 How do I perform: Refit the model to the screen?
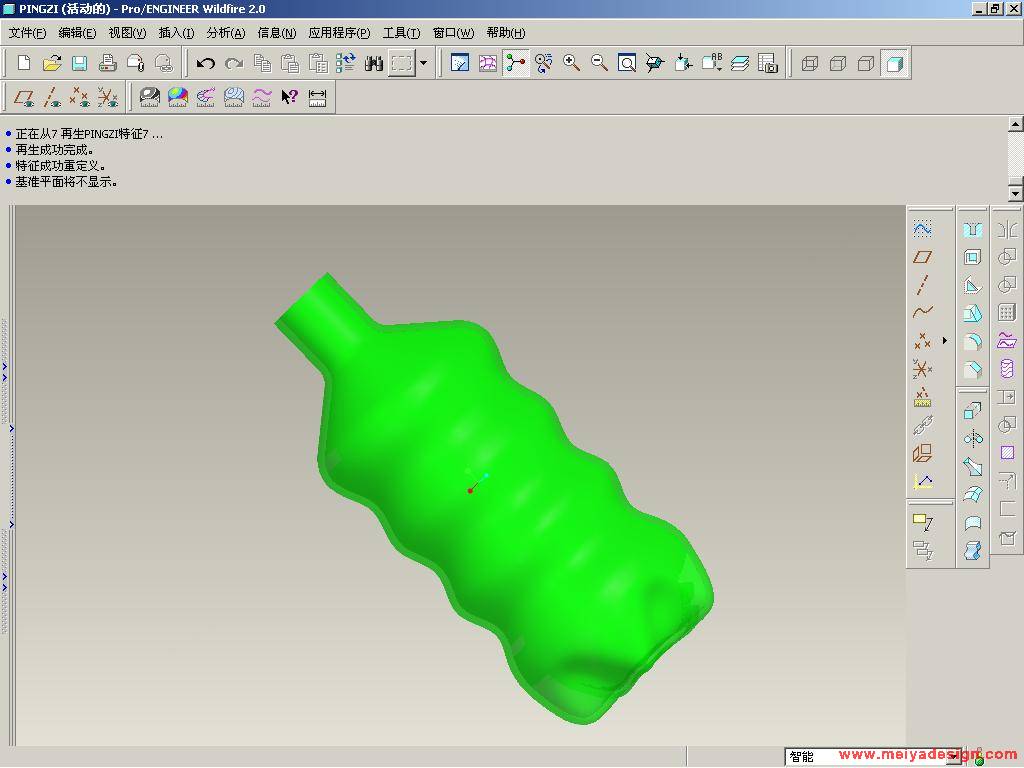(627, 63)
